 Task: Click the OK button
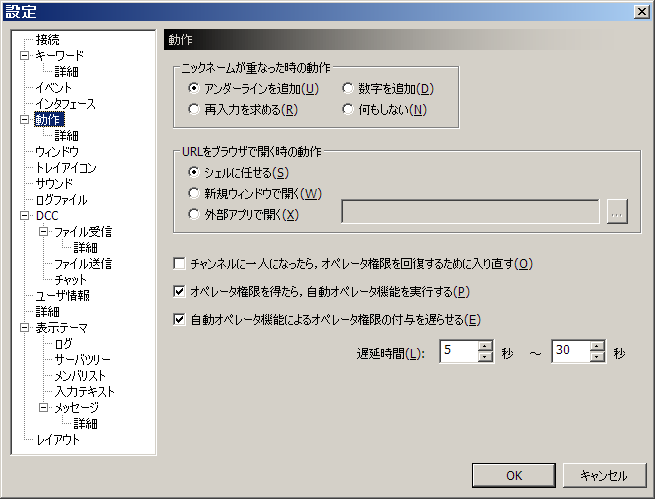tap(514, 475)
